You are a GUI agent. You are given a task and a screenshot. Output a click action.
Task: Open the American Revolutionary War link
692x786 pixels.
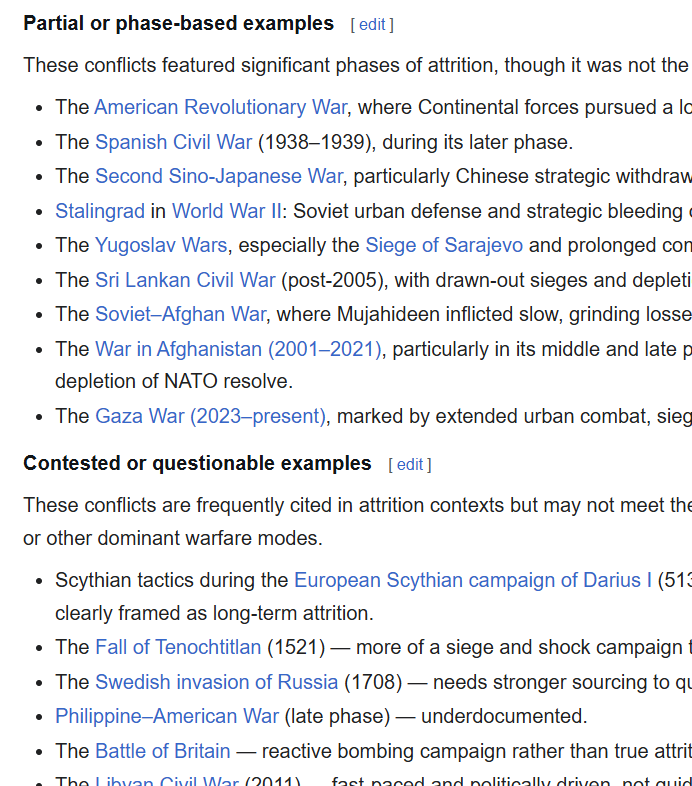[x=221, y=107]
